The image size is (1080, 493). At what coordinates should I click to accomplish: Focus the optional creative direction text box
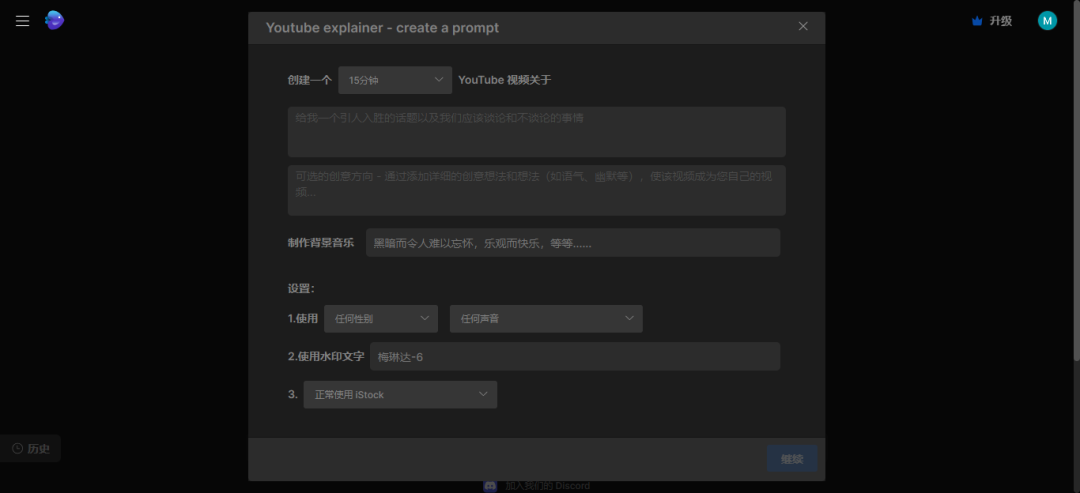(536, 190)
